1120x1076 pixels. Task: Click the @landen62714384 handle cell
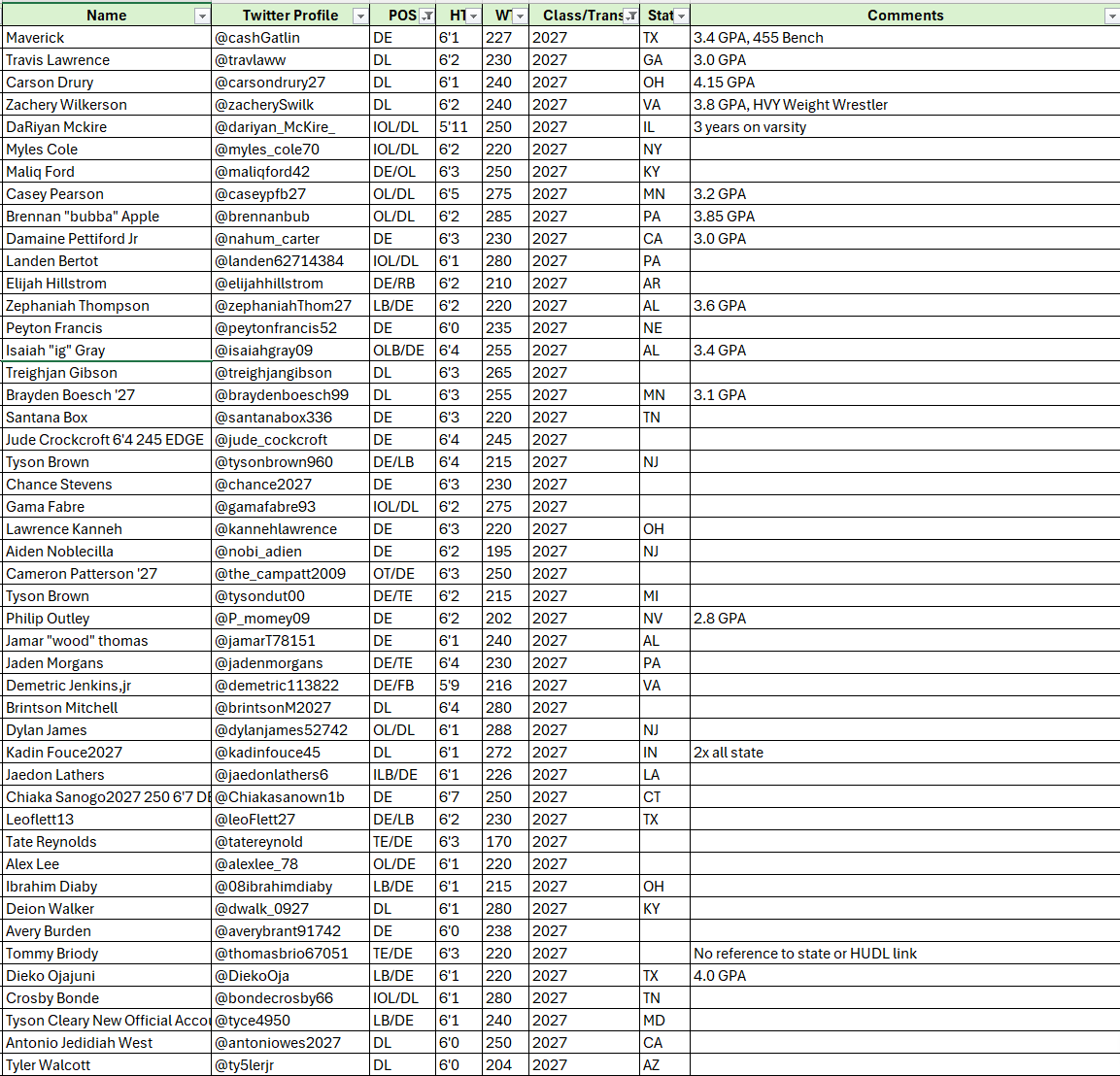coord(290,261)
